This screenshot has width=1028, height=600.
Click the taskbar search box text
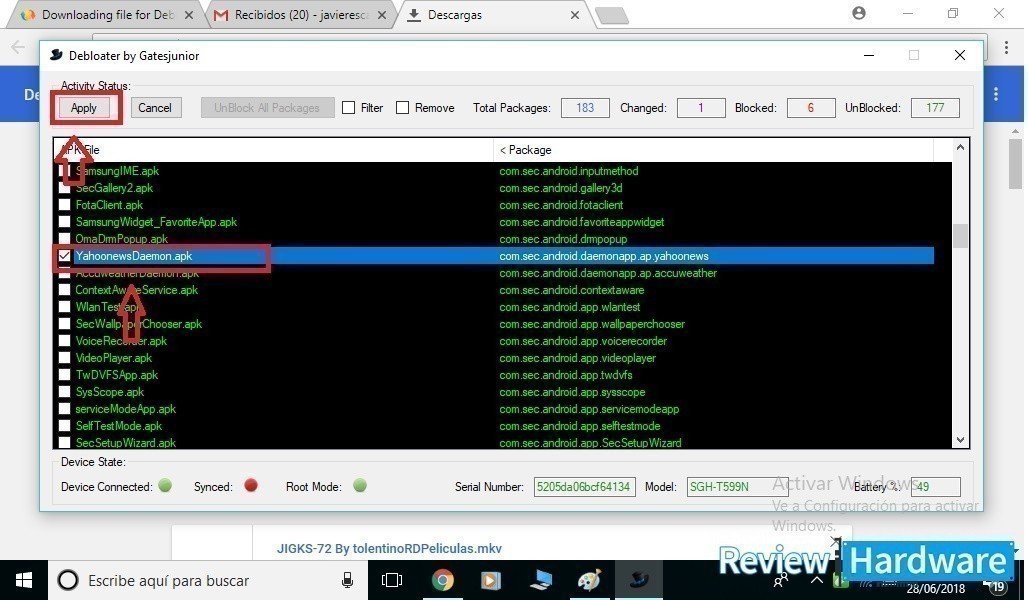pyautogui.click(x=168, y=581)
